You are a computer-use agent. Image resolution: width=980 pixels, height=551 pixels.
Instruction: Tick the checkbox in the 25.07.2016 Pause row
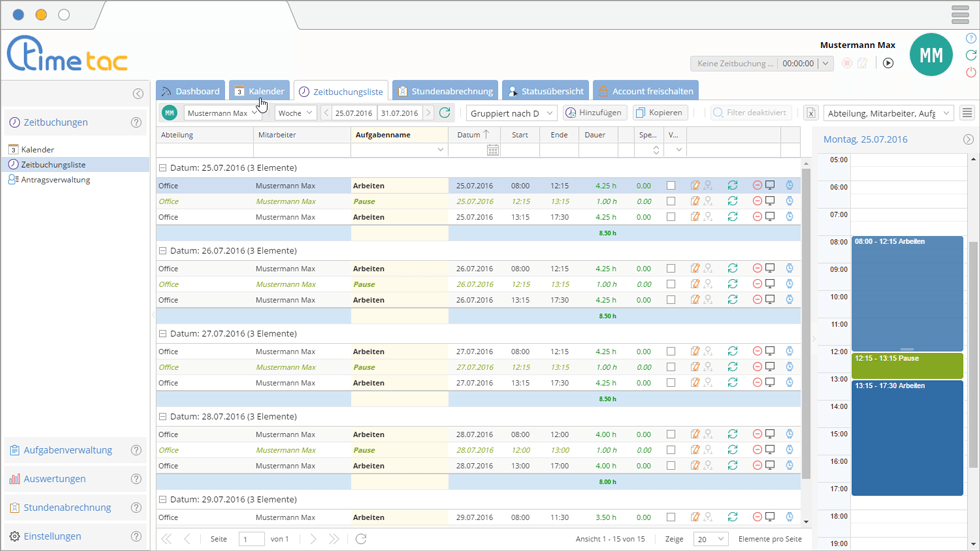[671, 201]
